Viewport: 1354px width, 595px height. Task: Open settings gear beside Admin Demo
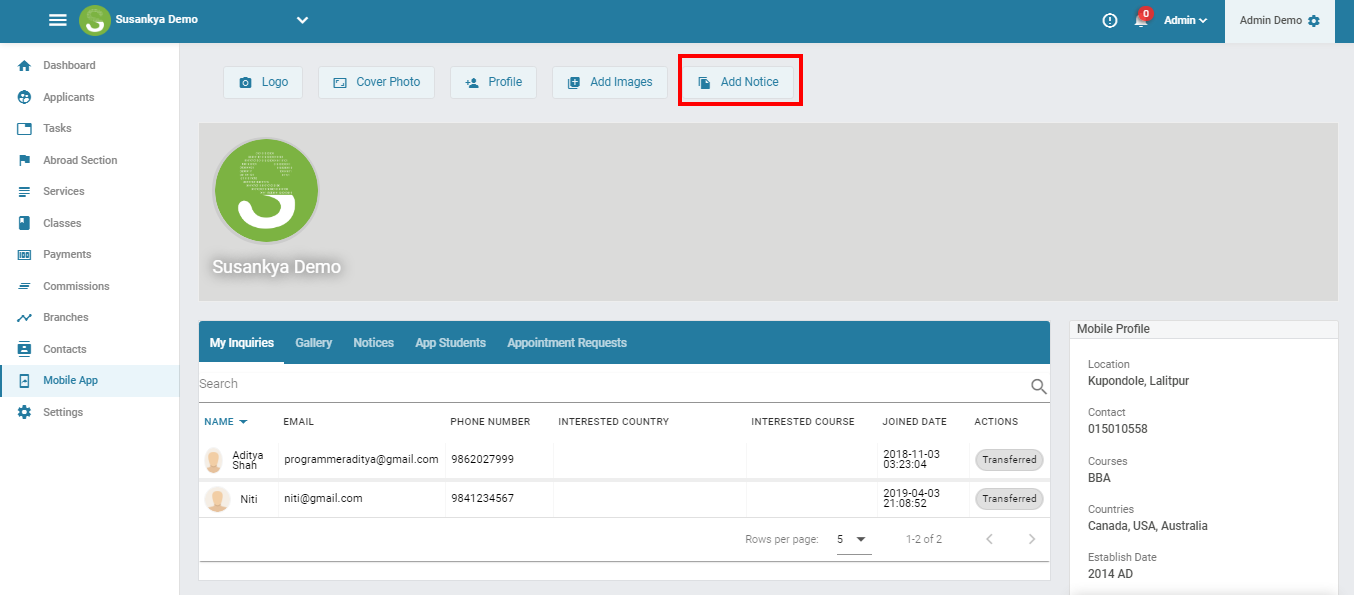pos(1314,21)
